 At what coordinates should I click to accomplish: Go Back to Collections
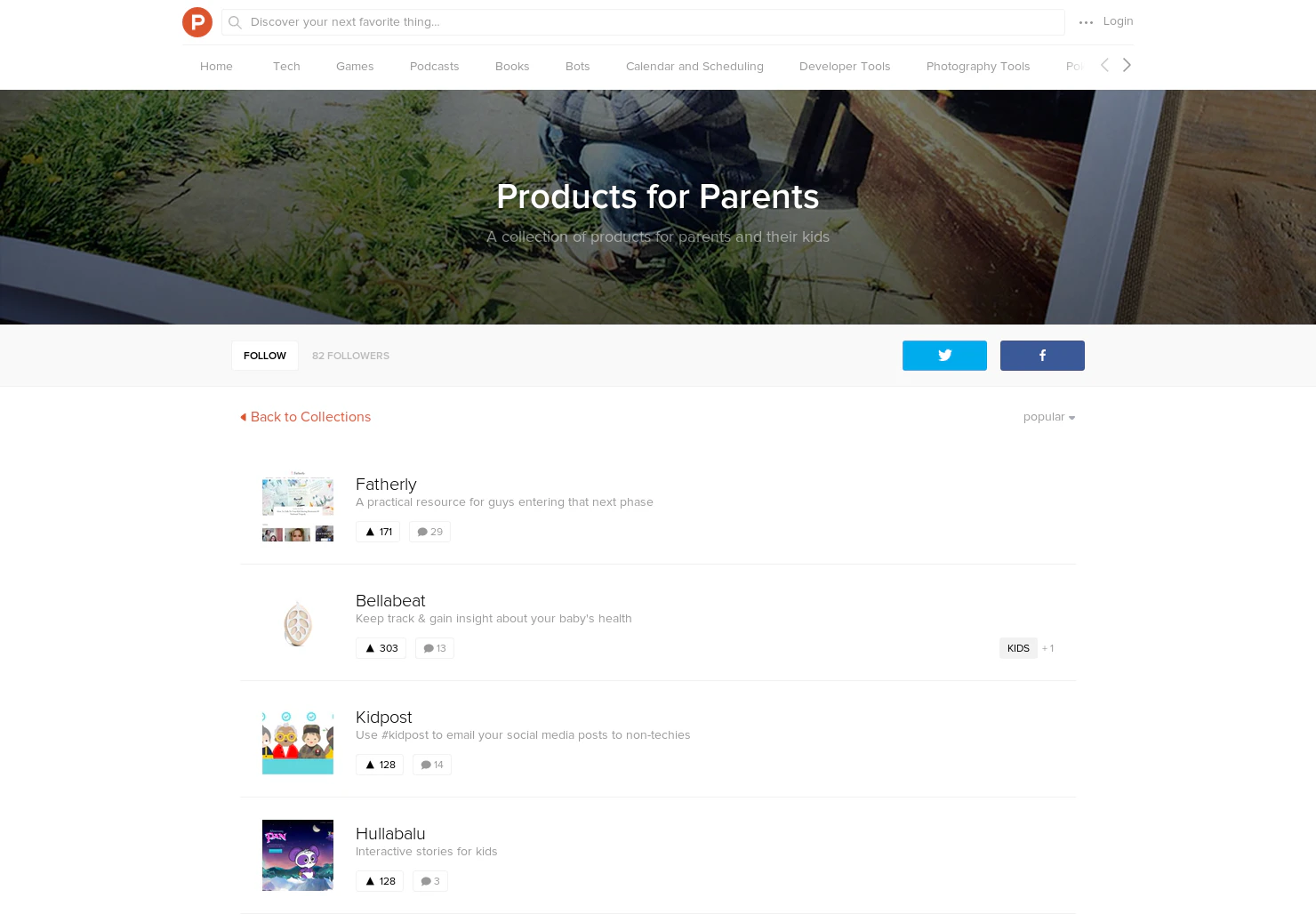pyautogui.click(x=305, y=417)
